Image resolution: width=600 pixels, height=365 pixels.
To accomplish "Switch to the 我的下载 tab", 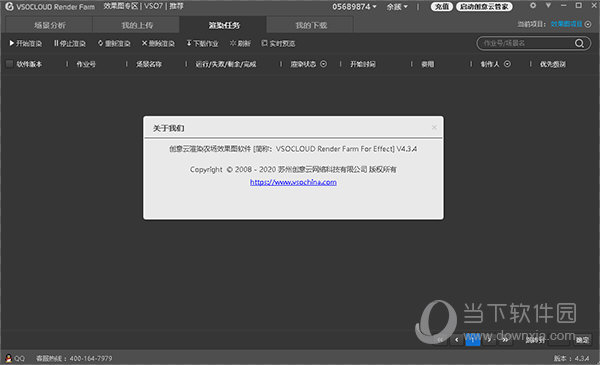I will point(310,25).
